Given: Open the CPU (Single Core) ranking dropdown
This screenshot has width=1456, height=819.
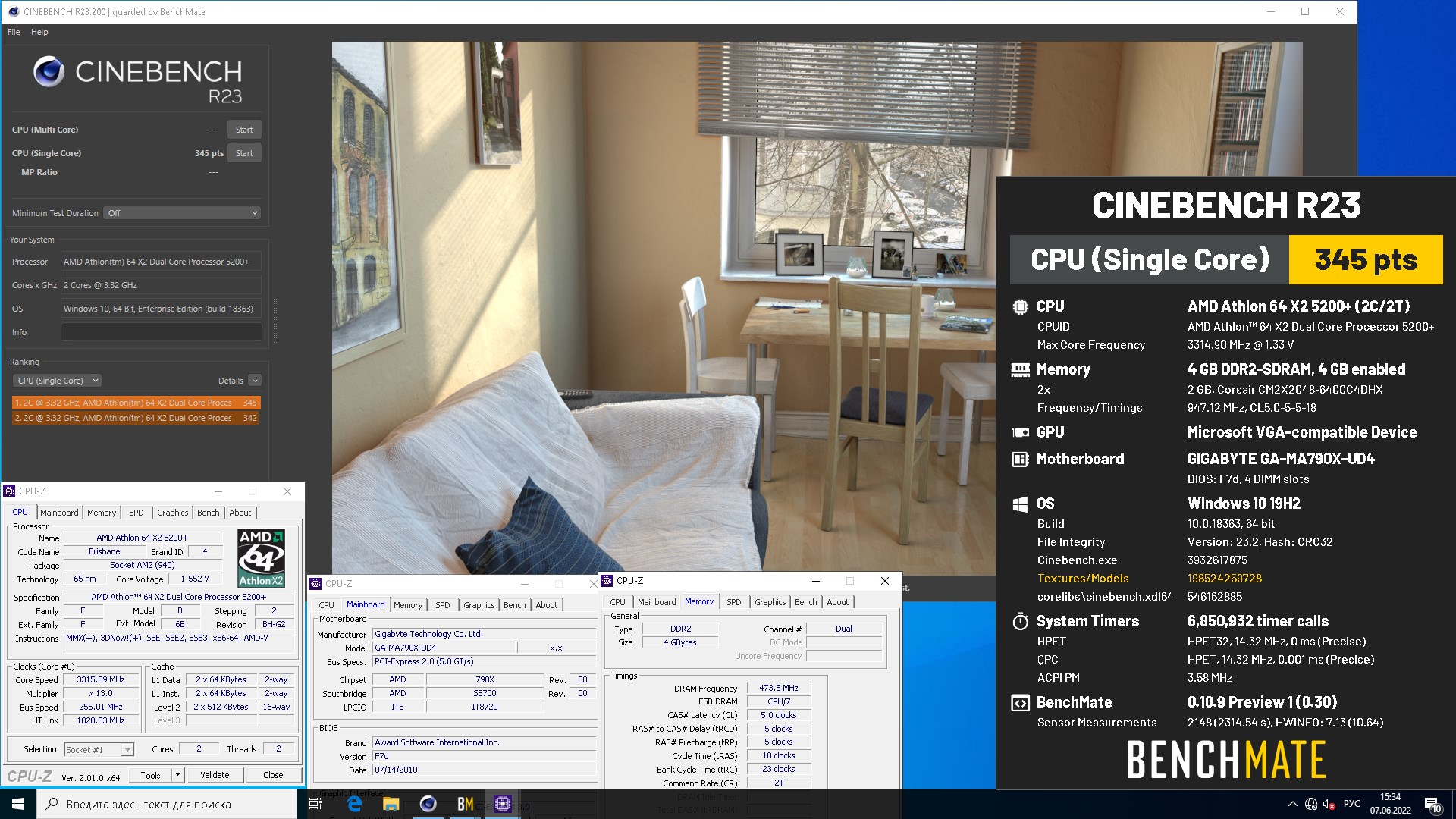Looking at the screenshot, I should point(58,381).
